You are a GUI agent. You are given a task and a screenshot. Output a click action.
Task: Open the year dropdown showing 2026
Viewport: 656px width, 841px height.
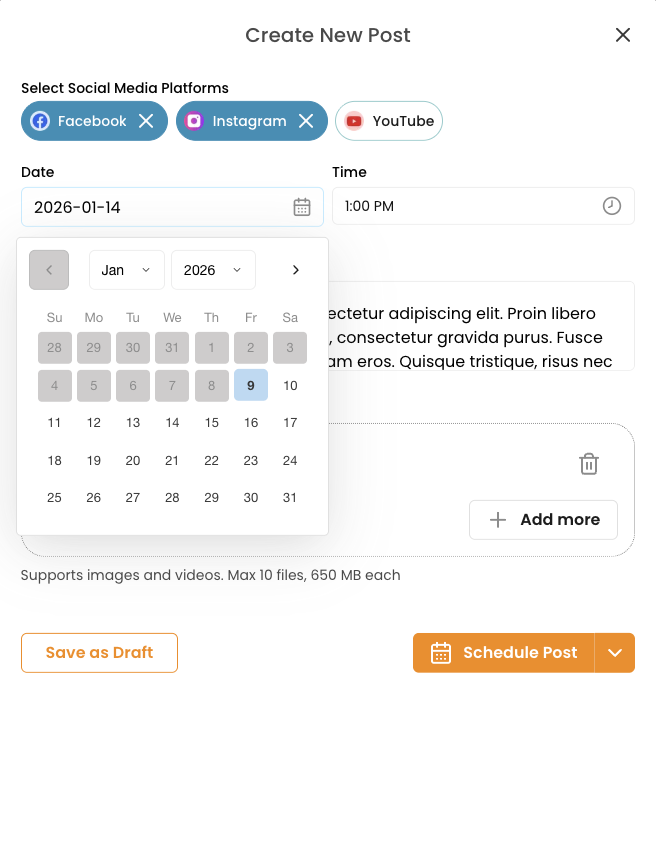tap(213, 269)
